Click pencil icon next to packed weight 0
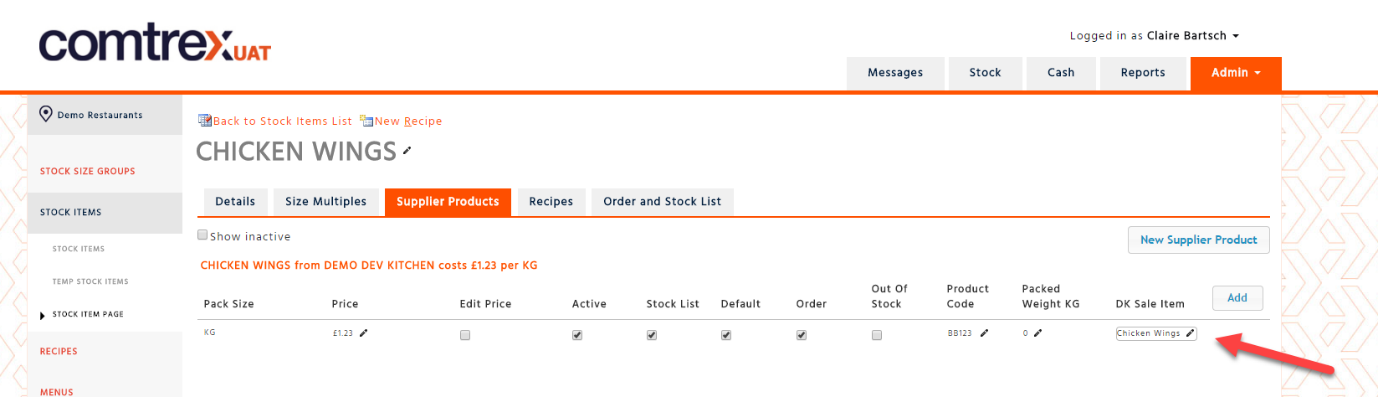Image resolution: width=1378 pixels, height=397 pixels. (x=1037, y=334)
